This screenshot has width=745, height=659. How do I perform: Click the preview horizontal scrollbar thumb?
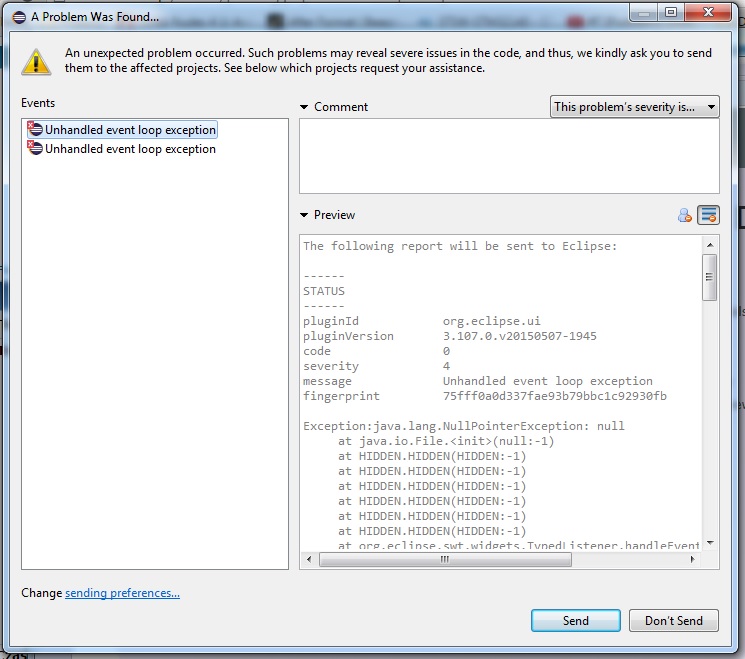[x=444, y=560]
